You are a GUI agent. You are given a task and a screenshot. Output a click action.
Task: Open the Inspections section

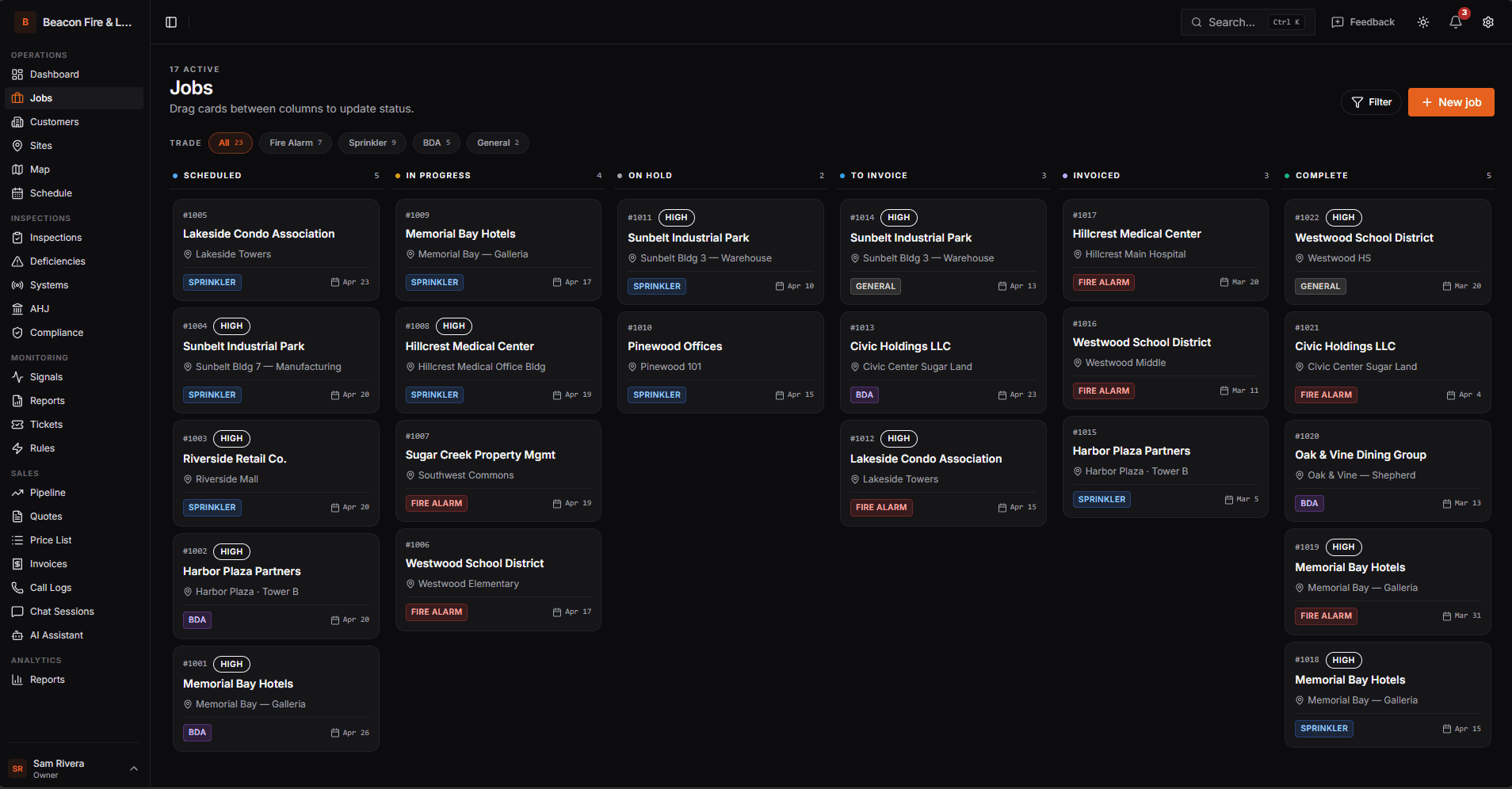(x=55, y=237)
